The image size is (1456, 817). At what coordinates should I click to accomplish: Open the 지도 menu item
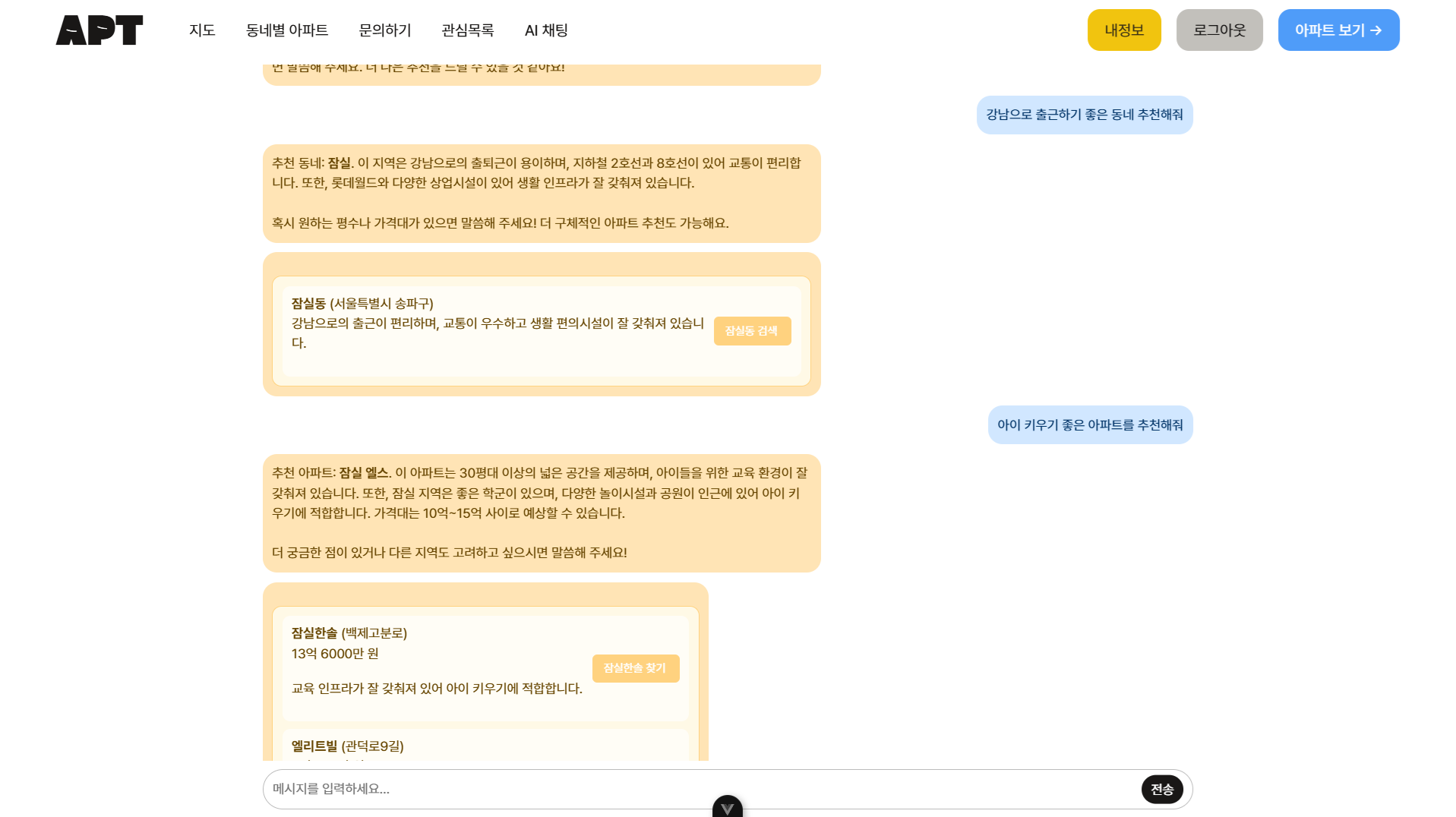point(202,30)
